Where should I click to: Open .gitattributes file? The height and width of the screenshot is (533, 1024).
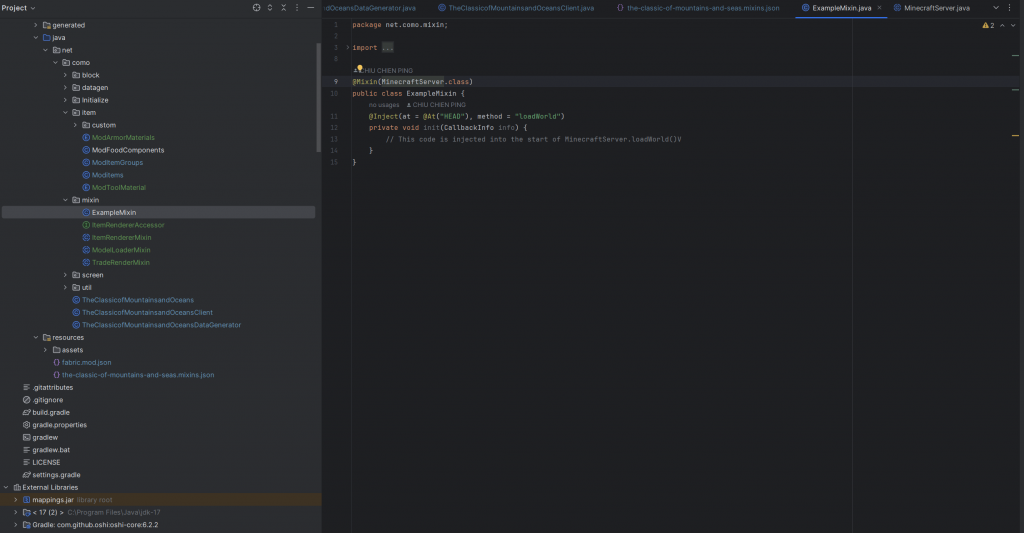pos(52,387)
